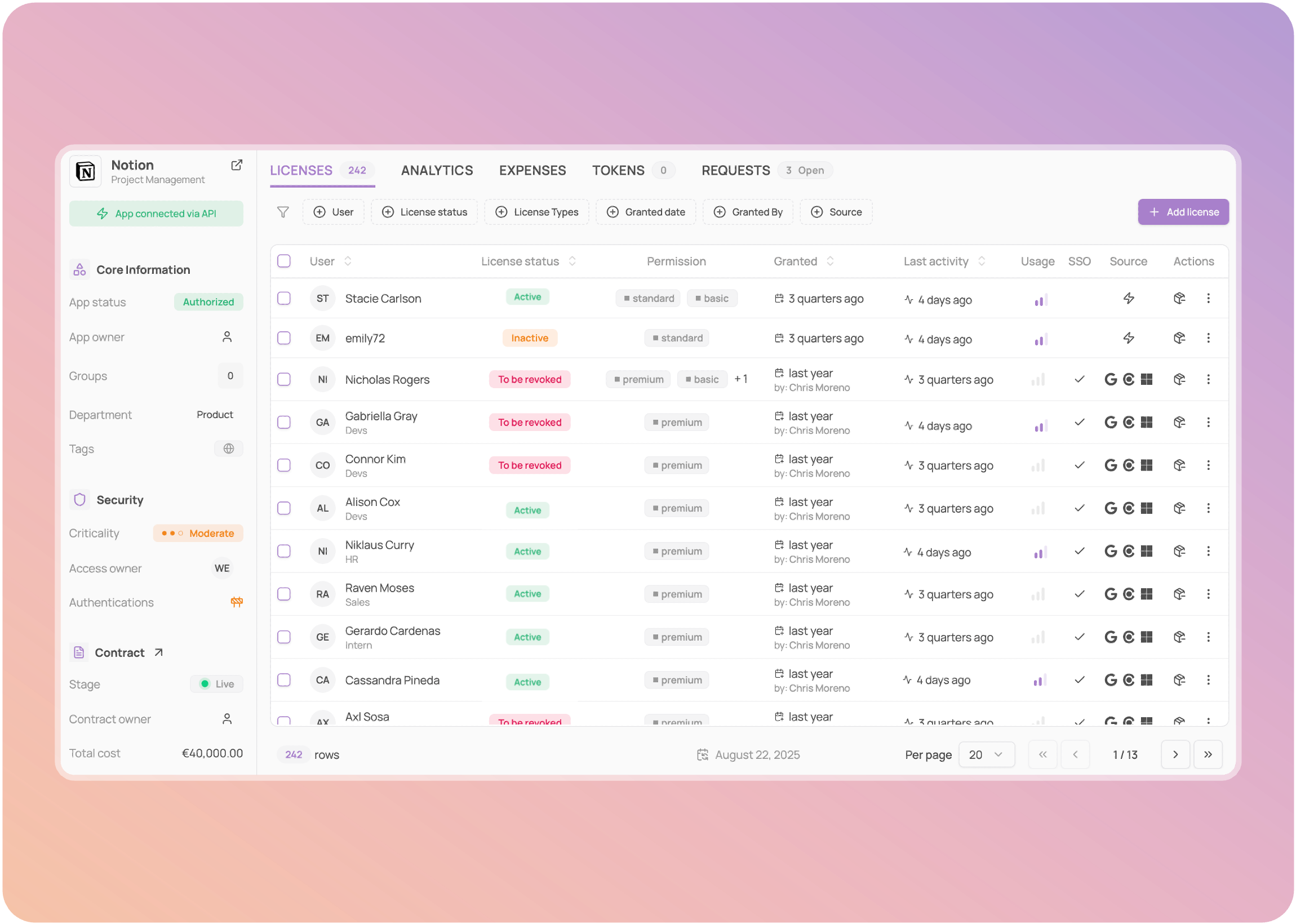1296x924 pixels.
Task: Switch to the ANALYTICS tab
Action: pyautogui.click(x=437, y=171)
